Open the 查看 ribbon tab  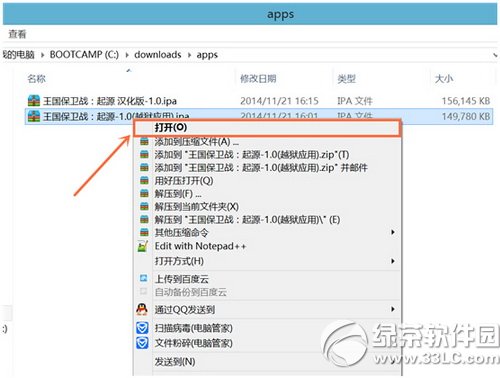coord(17,34)
